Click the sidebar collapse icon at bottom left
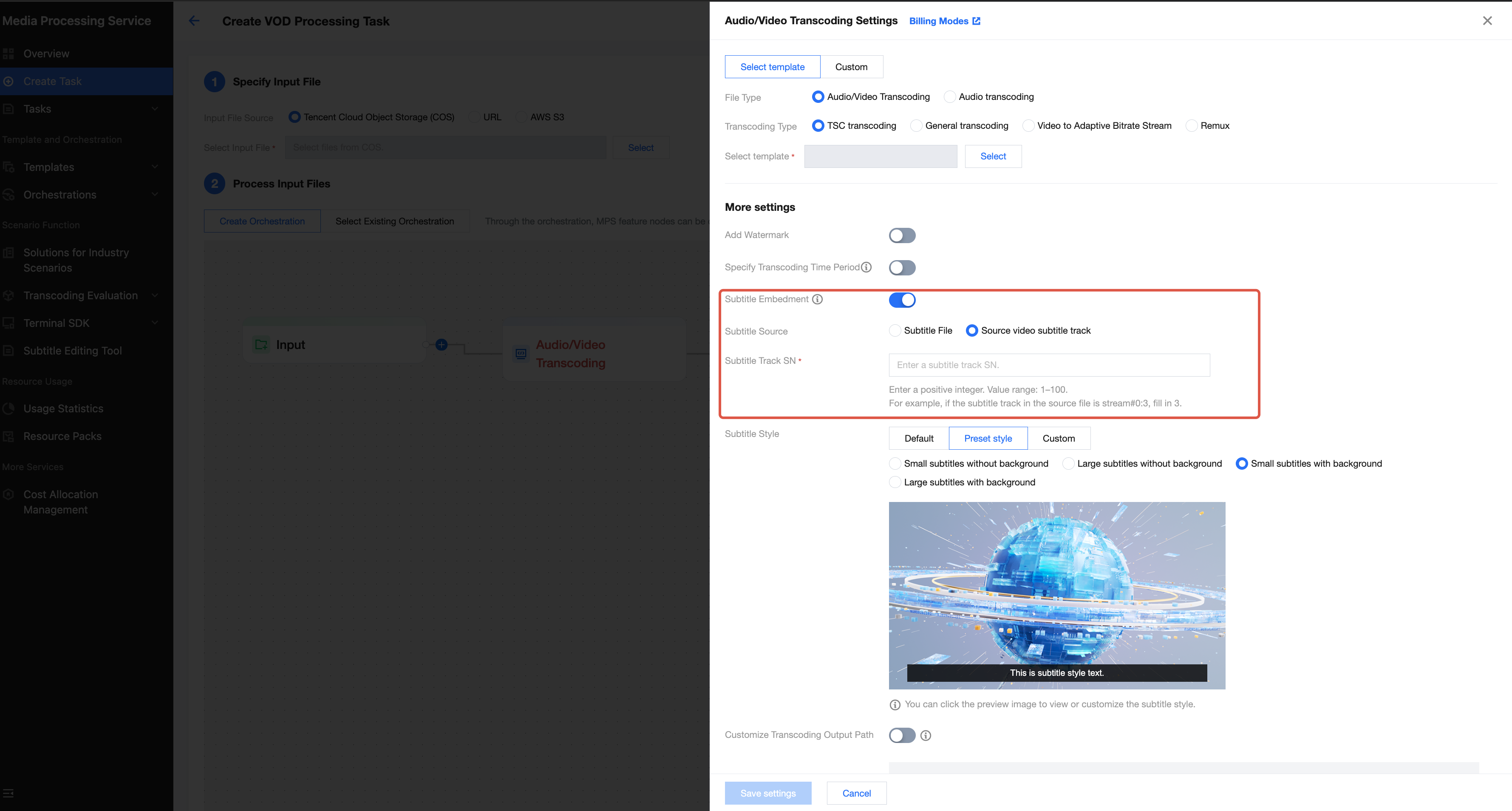The height and width of the screenshot is (811, 1512). (8, 794)
